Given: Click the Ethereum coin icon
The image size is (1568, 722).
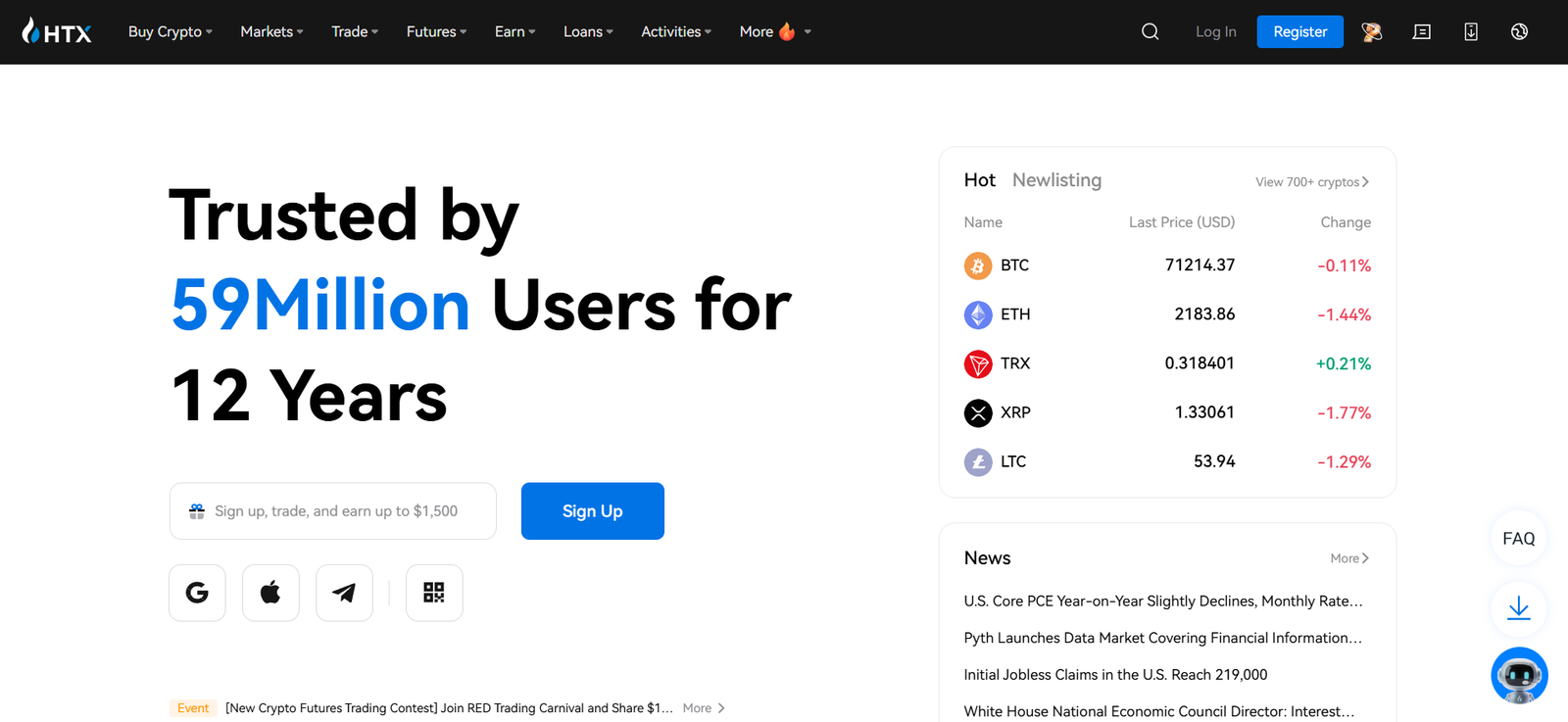Looking at the screenshot, I should click(978, 314).
